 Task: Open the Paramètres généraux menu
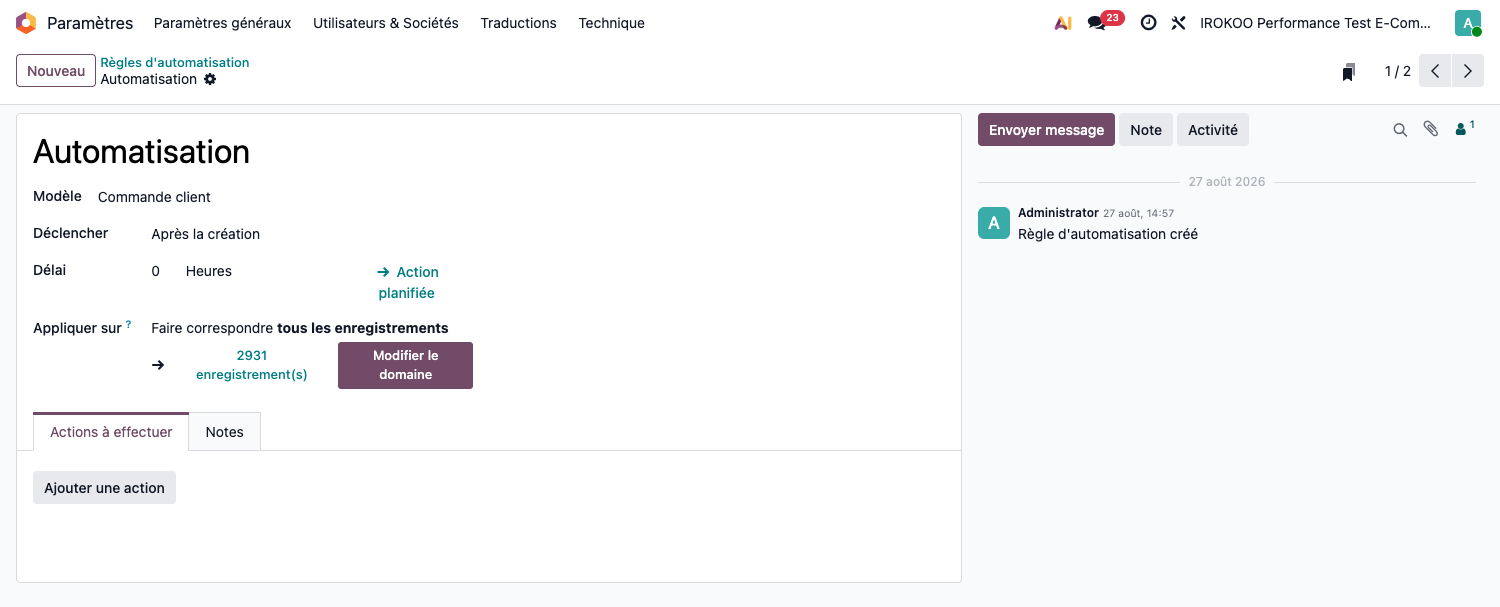pyautogui.click(x=222, y=23)
